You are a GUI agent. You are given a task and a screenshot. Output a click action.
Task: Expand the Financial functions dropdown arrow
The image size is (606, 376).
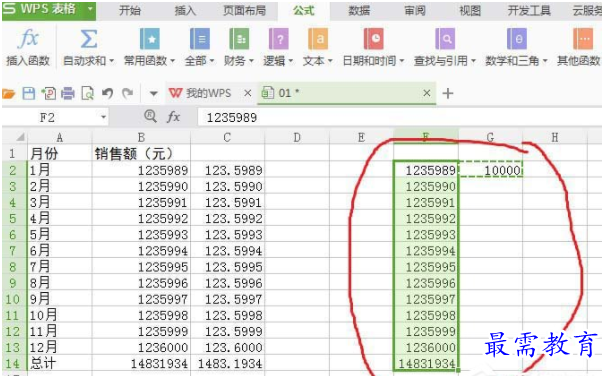coord(251,61)
